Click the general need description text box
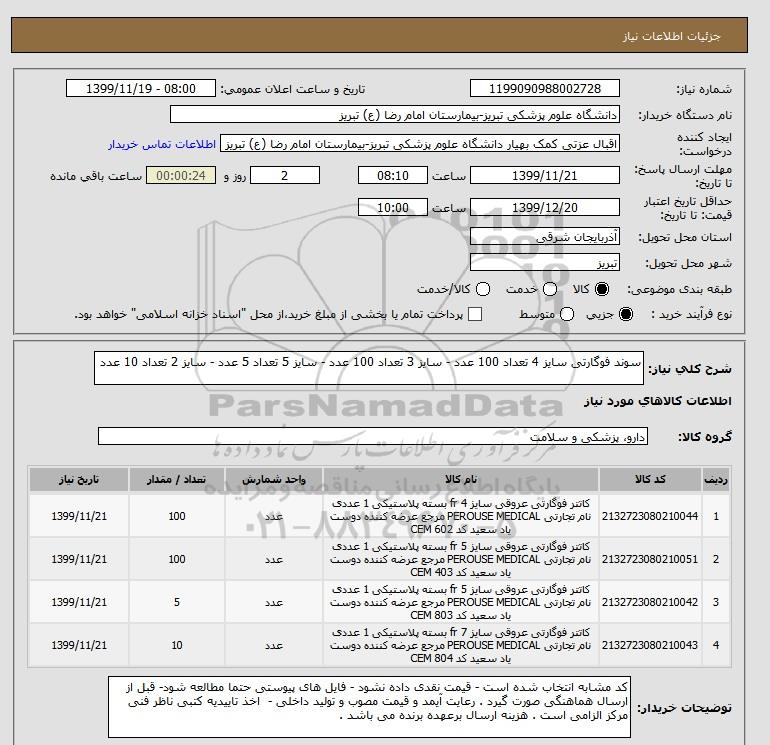 coord(369,368)
